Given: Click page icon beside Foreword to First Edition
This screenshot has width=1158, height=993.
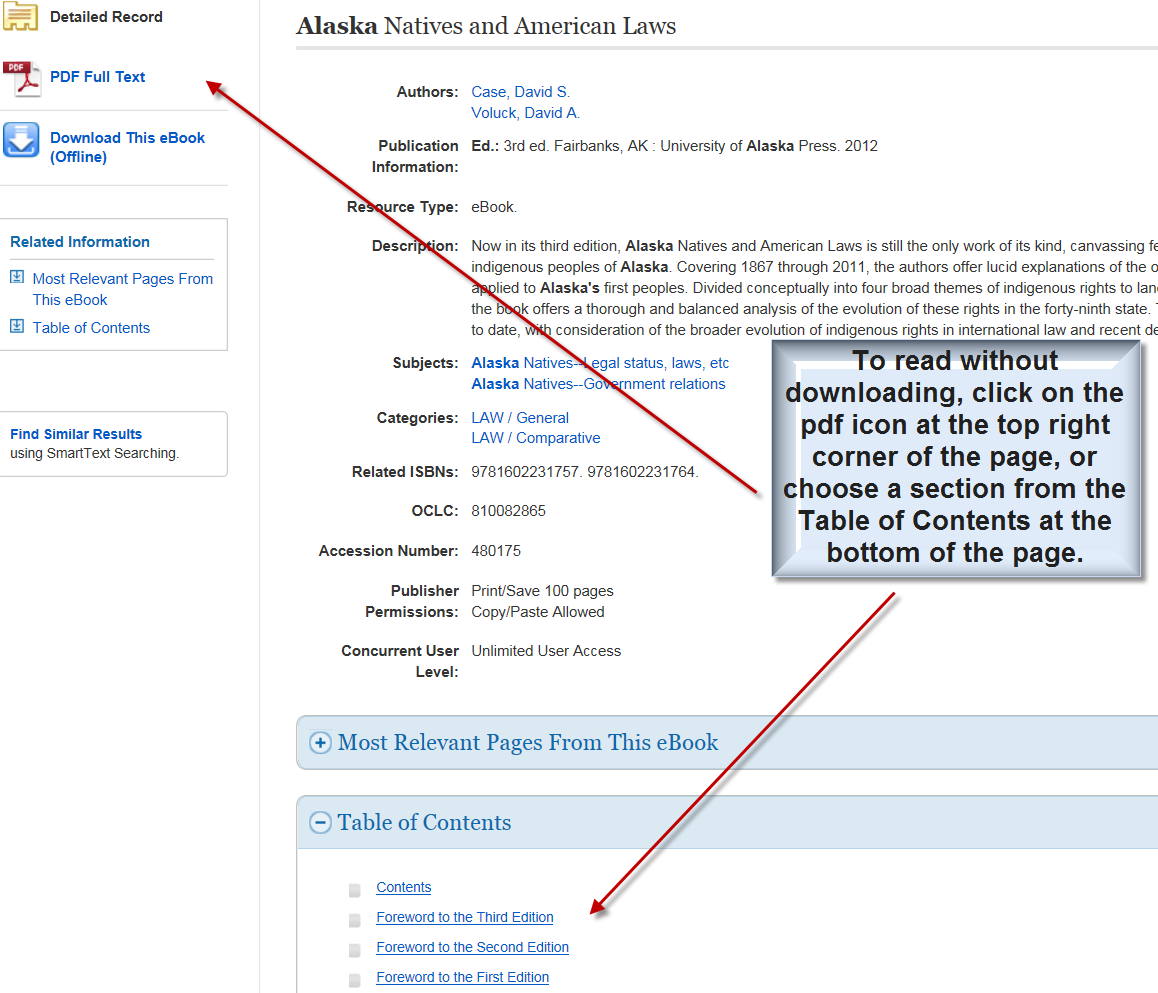Looking at the screenshot, I should pyautogui.click(x=354, y=980).
